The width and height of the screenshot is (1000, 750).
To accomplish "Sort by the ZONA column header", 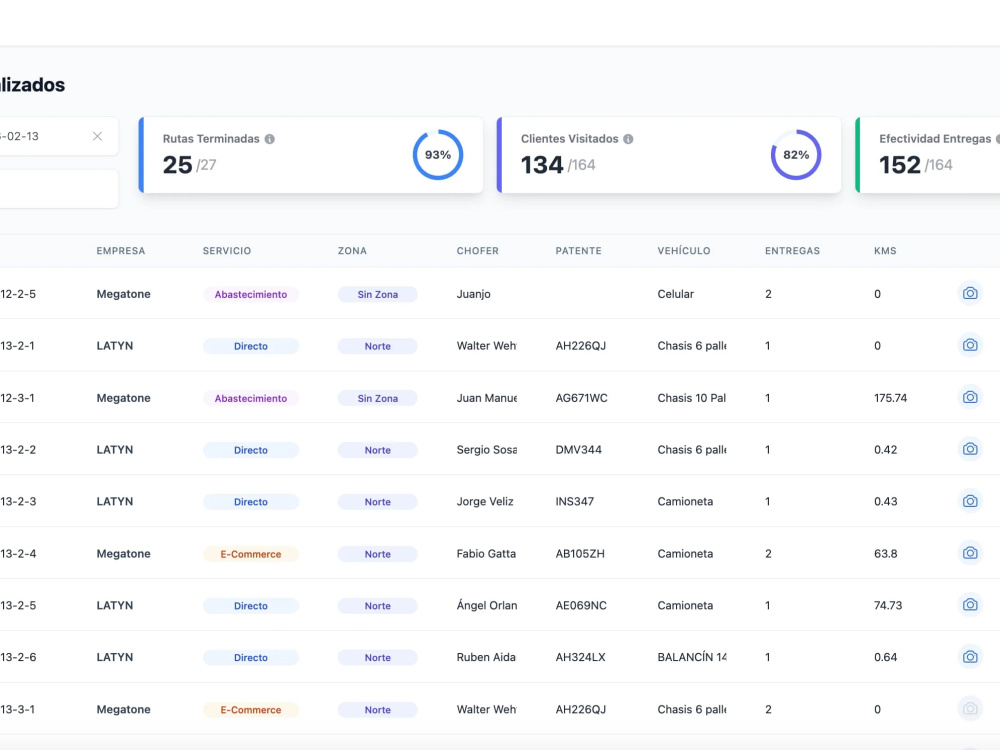I will tap(352, 251).
